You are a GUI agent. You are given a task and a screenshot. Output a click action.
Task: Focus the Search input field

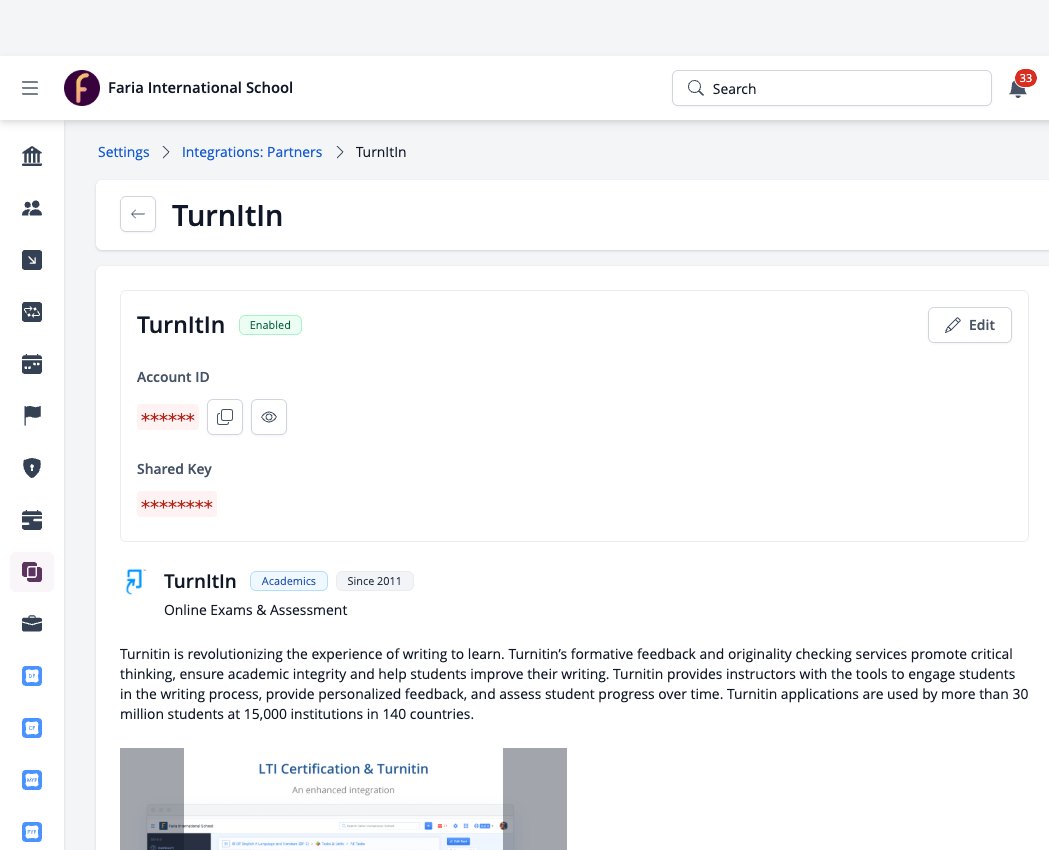pos(832,88)
